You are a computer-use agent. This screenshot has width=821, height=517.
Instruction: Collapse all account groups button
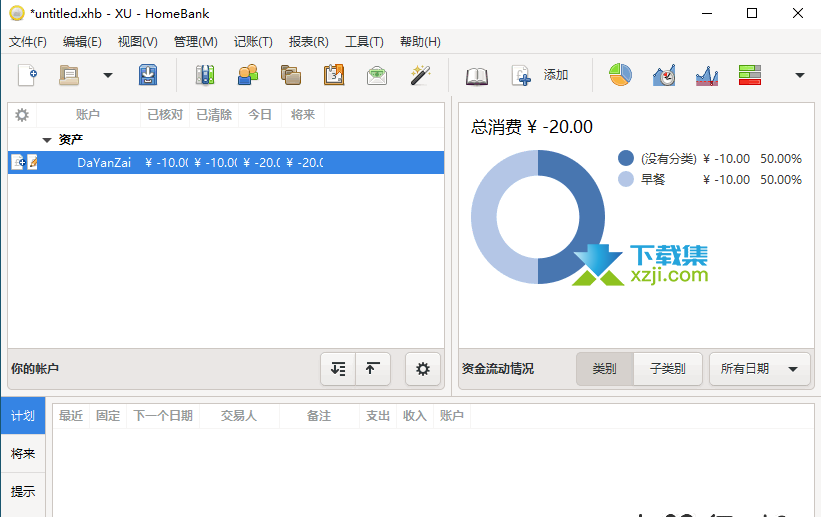tap(373, 369)
